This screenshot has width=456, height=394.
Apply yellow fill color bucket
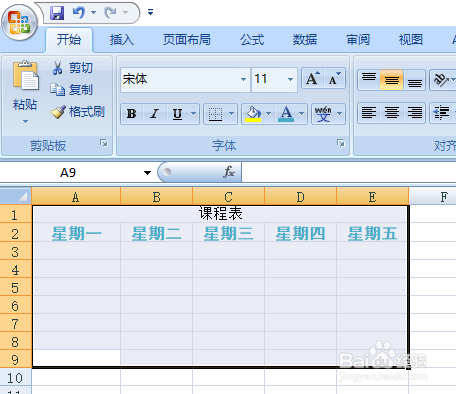click(253, 114)
